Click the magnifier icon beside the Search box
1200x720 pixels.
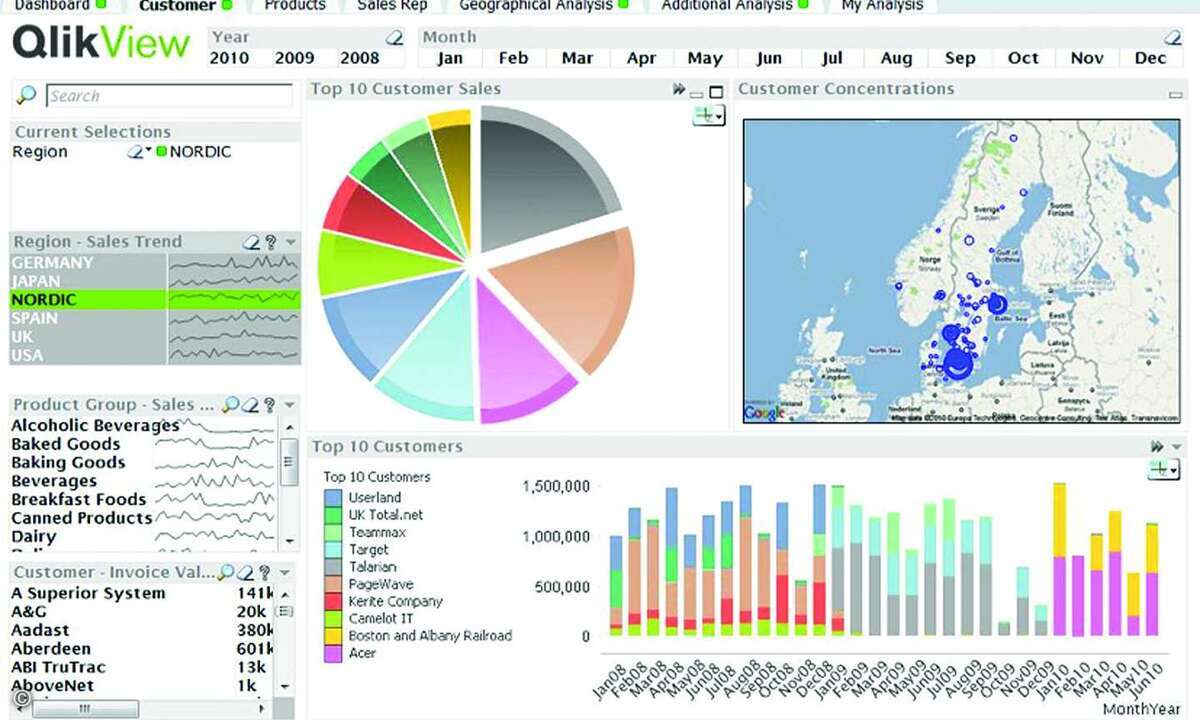[27, 95]
